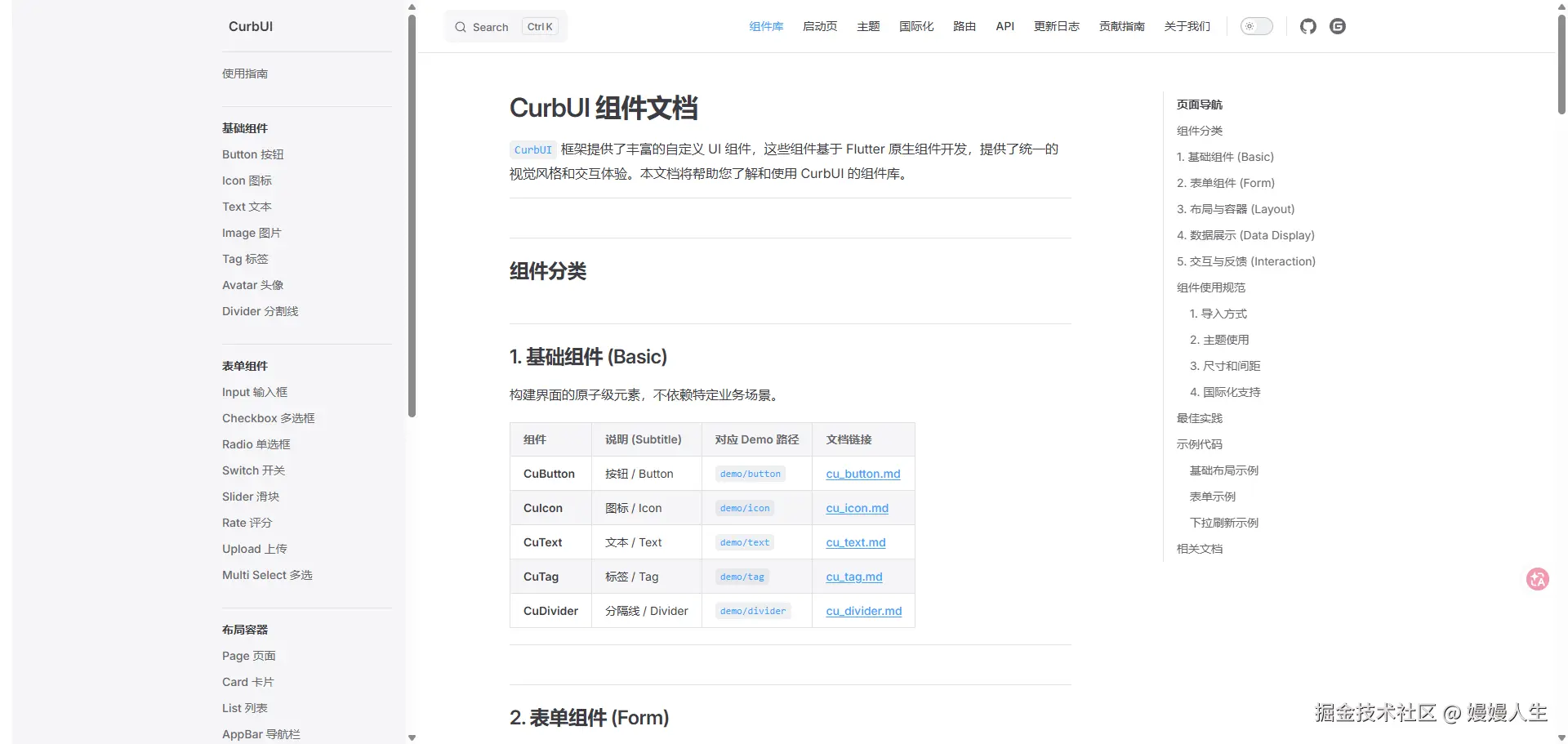Image resolution: width=1568 pixels, height=744 pixels.
Task: Jump to 下拉刷新示例 in page navigation
Action: pyautogui.click(x=1224, y=523)
